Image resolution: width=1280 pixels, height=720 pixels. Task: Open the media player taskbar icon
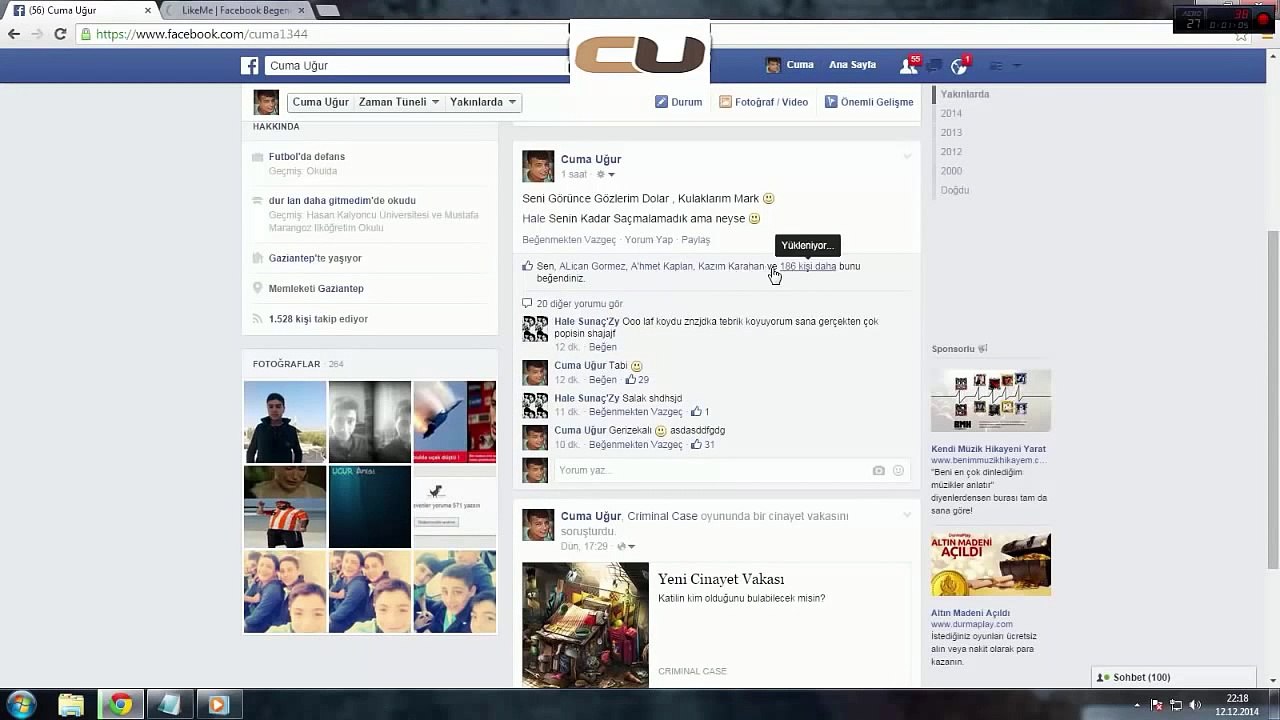pos(217,704)
